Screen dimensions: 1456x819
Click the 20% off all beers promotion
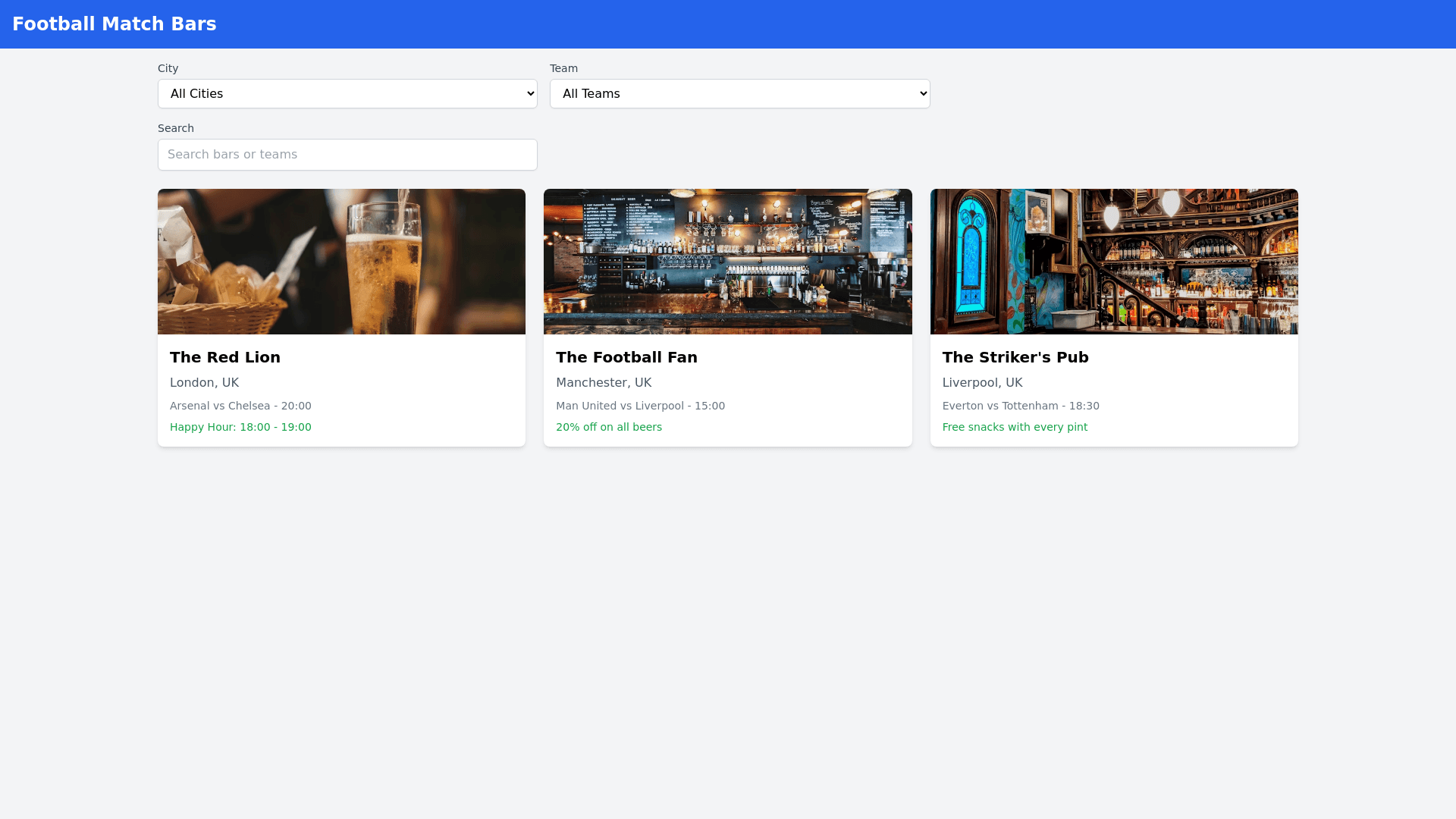[x=609, y=427]
